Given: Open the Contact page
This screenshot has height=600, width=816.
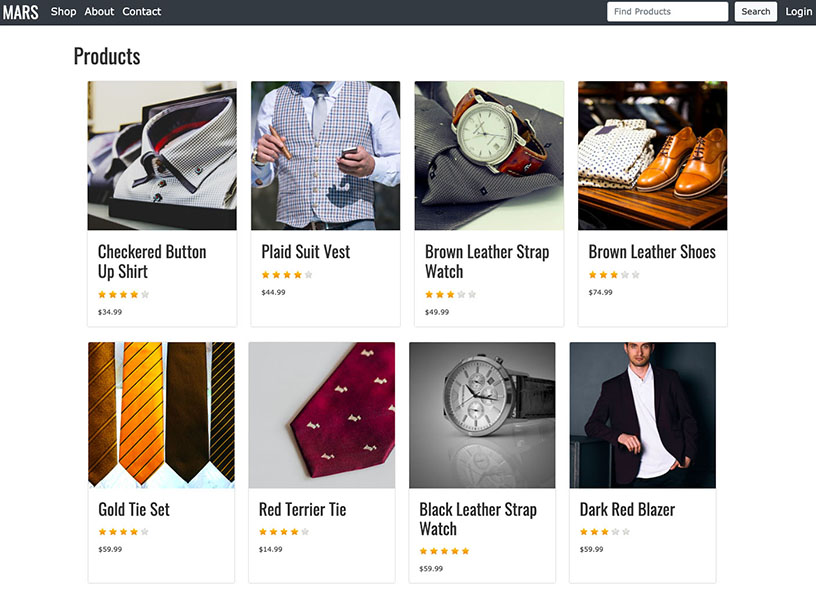Looking at the screenshot, I should click(141, 12).
